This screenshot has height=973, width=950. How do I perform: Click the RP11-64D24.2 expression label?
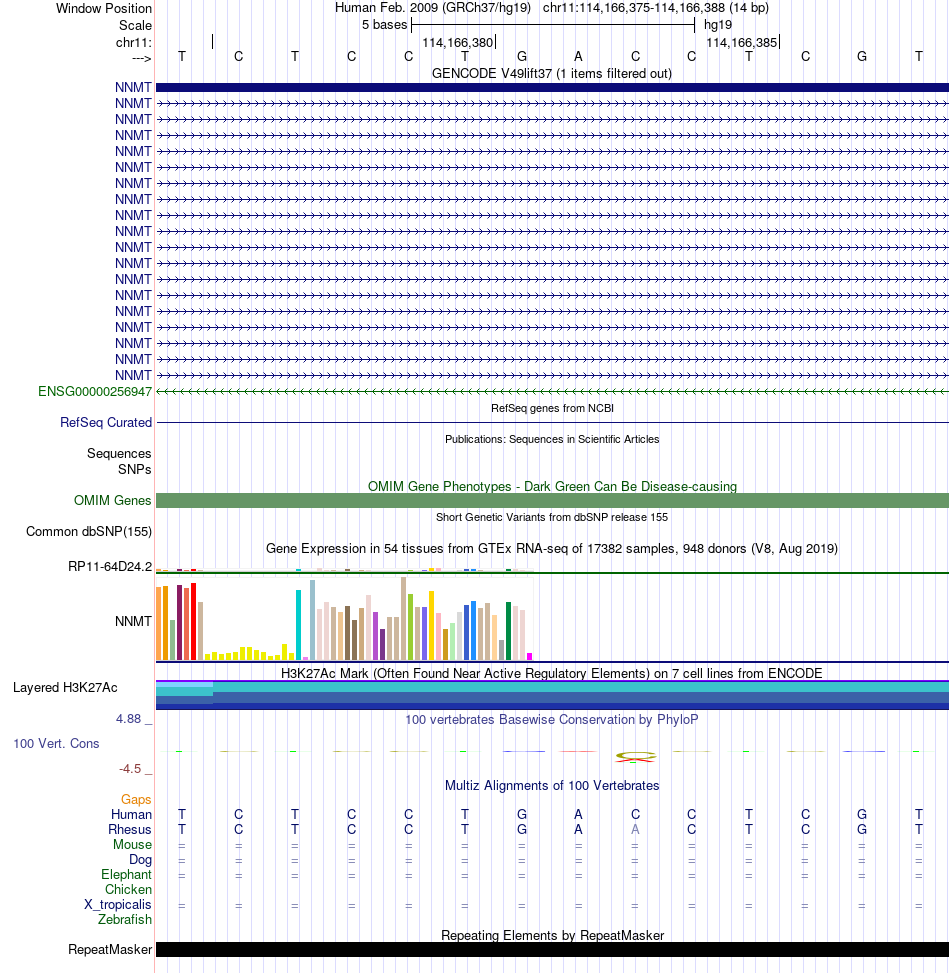coord(110,567)
